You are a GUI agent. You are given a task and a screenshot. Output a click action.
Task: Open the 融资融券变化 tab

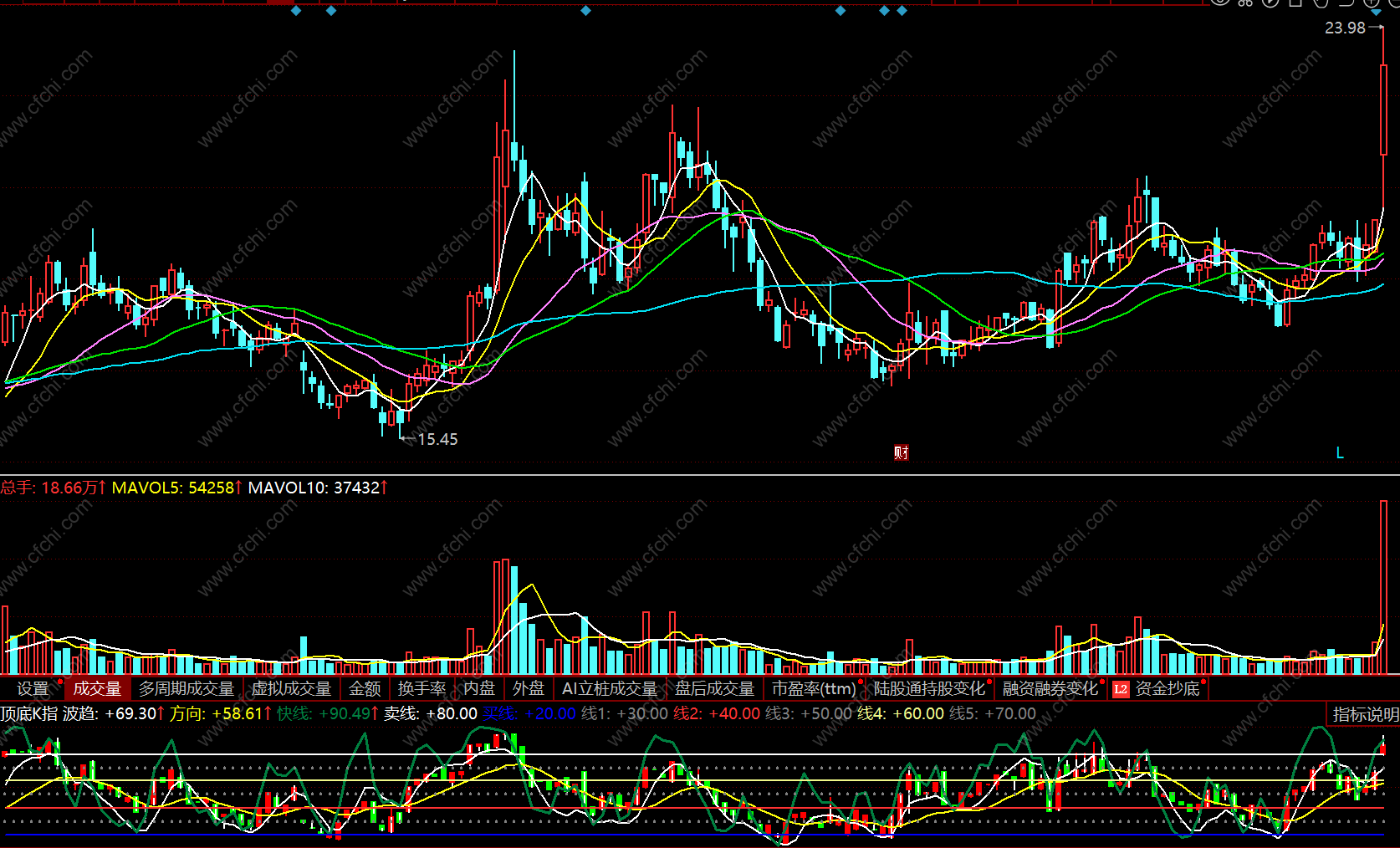(x=1050, y=688)
